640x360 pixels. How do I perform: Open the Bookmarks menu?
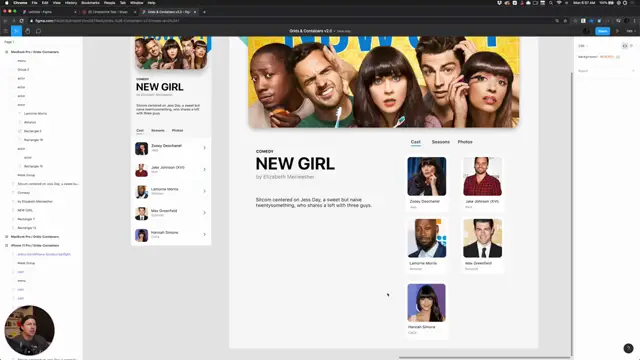pyautogui.click(x=90, y=3)
